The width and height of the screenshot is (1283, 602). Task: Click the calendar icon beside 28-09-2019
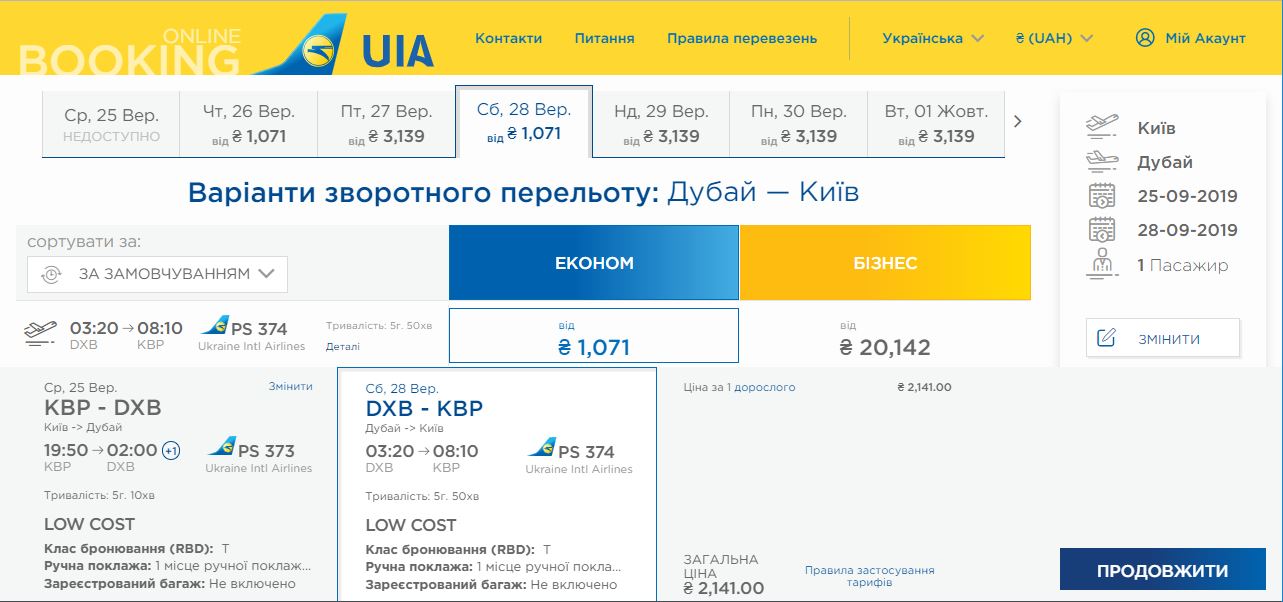tap(1102, 230)
